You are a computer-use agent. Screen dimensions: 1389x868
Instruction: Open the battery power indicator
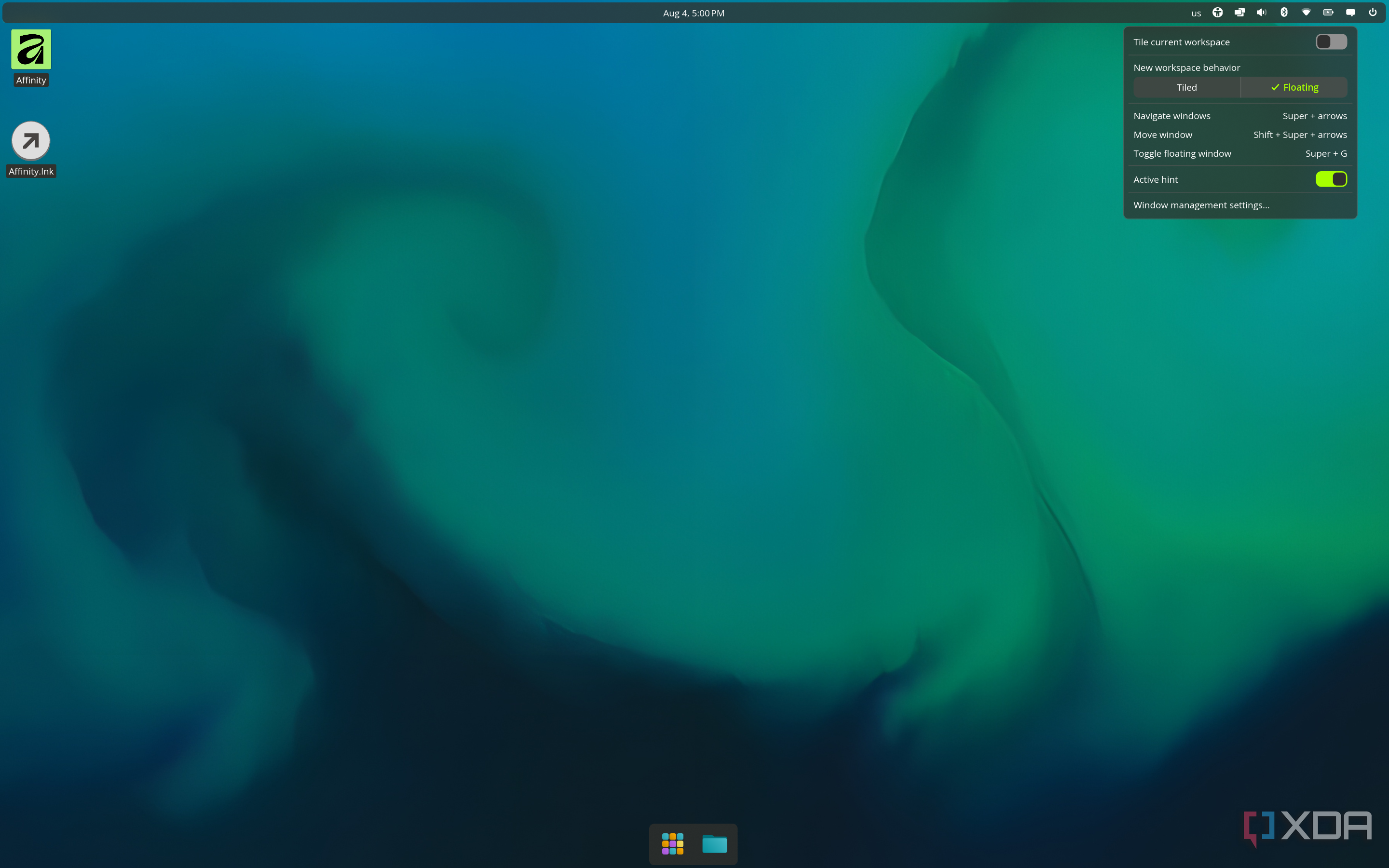click(x=1328, y=13)
